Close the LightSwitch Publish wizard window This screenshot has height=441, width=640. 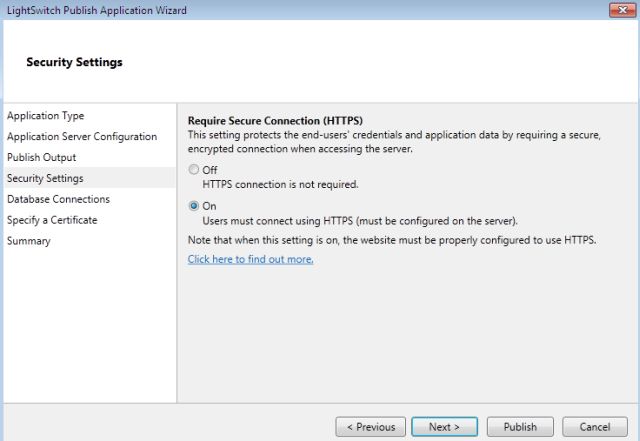(x=619, y=9)
